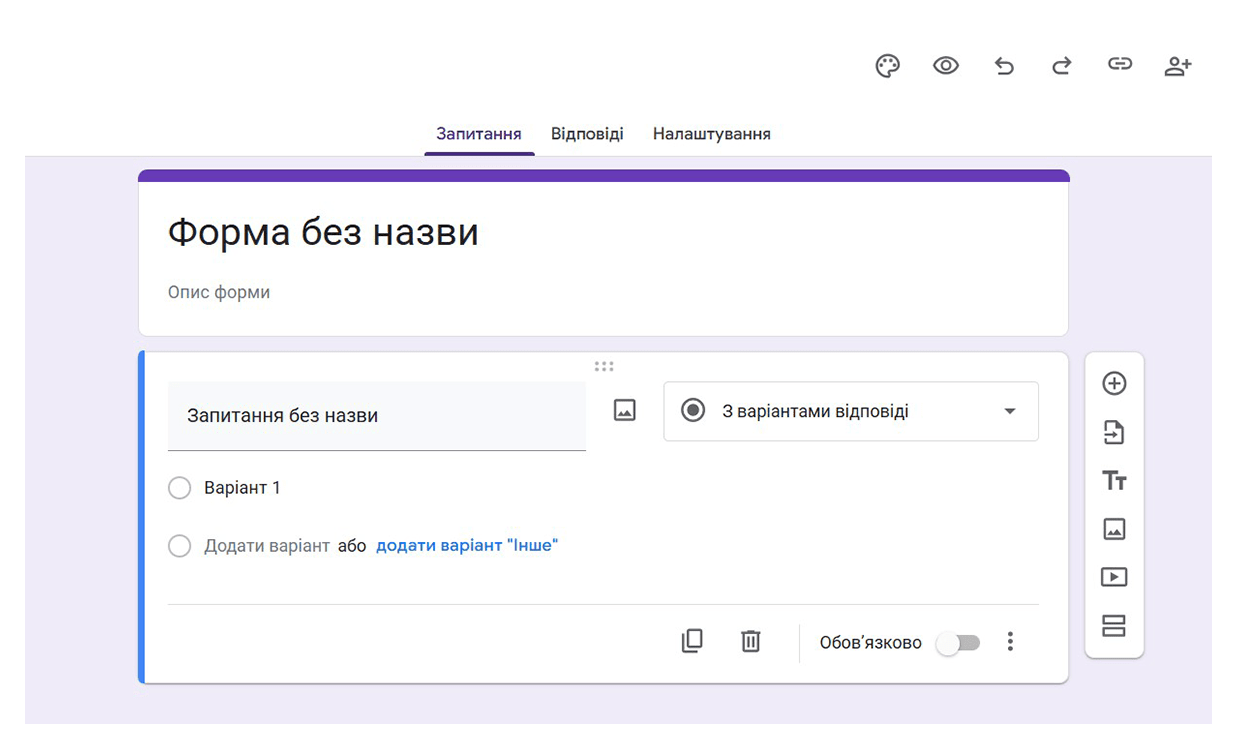Add a new question
Image resolution: width=1237 pixels, height=755 pixels.
[1114, 382]
